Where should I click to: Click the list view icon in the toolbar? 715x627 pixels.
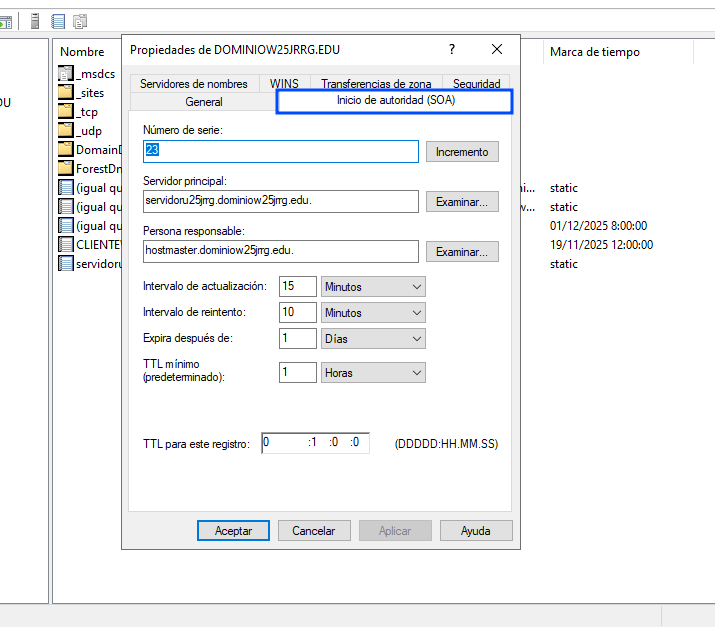58,21
